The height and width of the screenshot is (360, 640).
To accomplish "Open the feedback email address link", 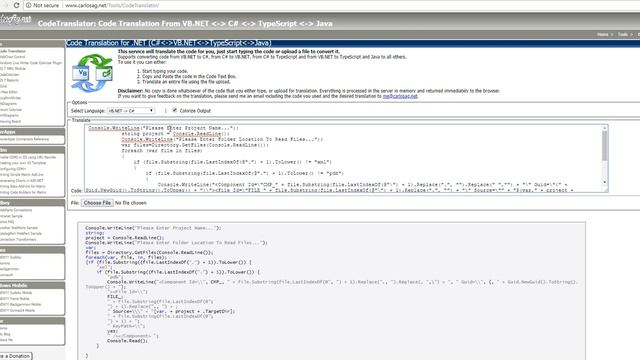I will coord(400,96).
